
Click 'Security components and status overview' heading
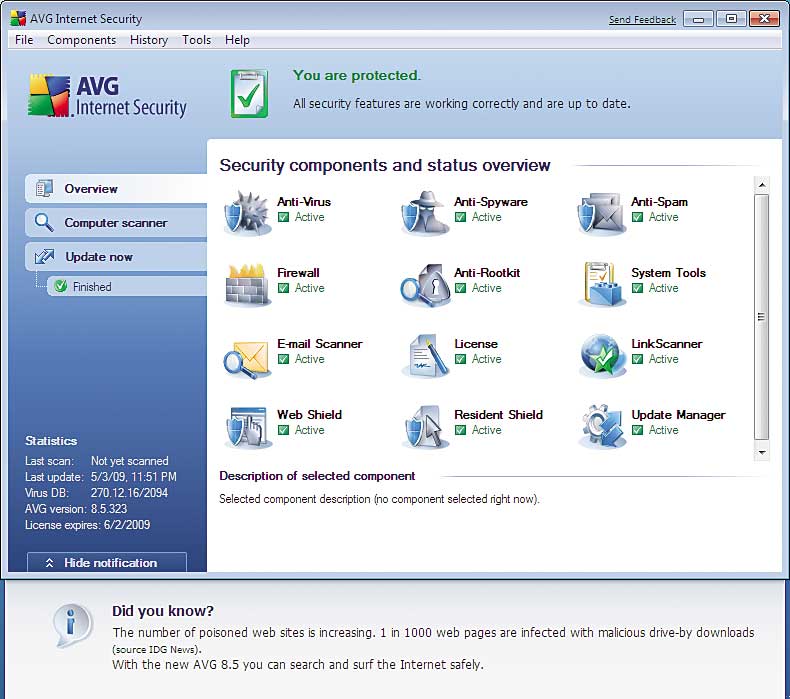(385, 165)
